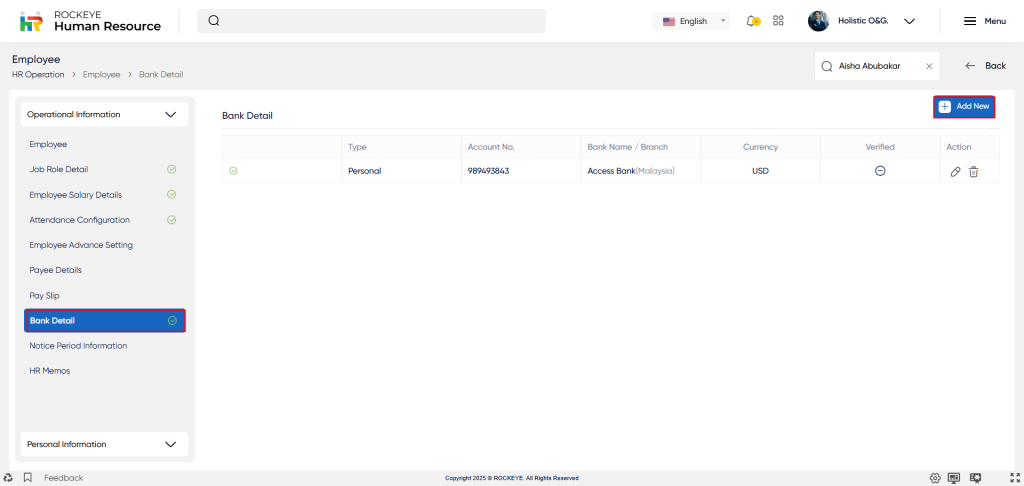Click the green check icon in the bank row
The width and height of the screenshot is (1024, 486).
point(233,171)
